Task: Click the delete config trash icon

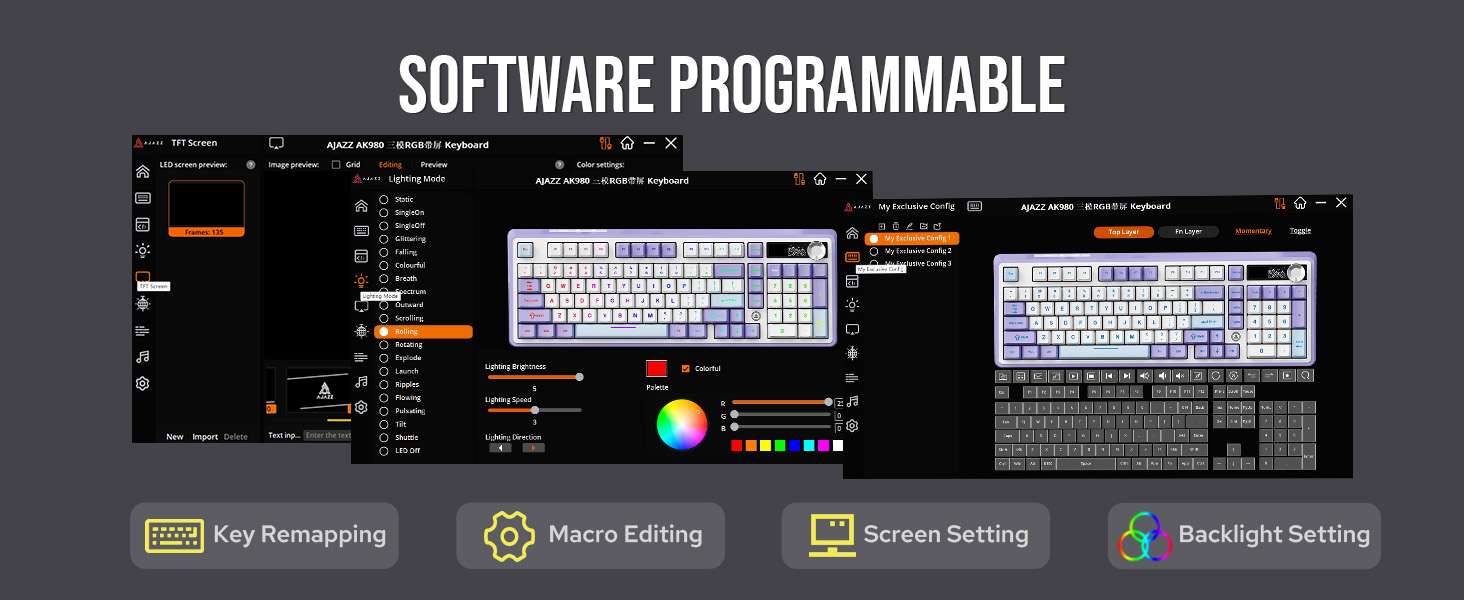Action: pyautogui.click(x=895, y=226)
